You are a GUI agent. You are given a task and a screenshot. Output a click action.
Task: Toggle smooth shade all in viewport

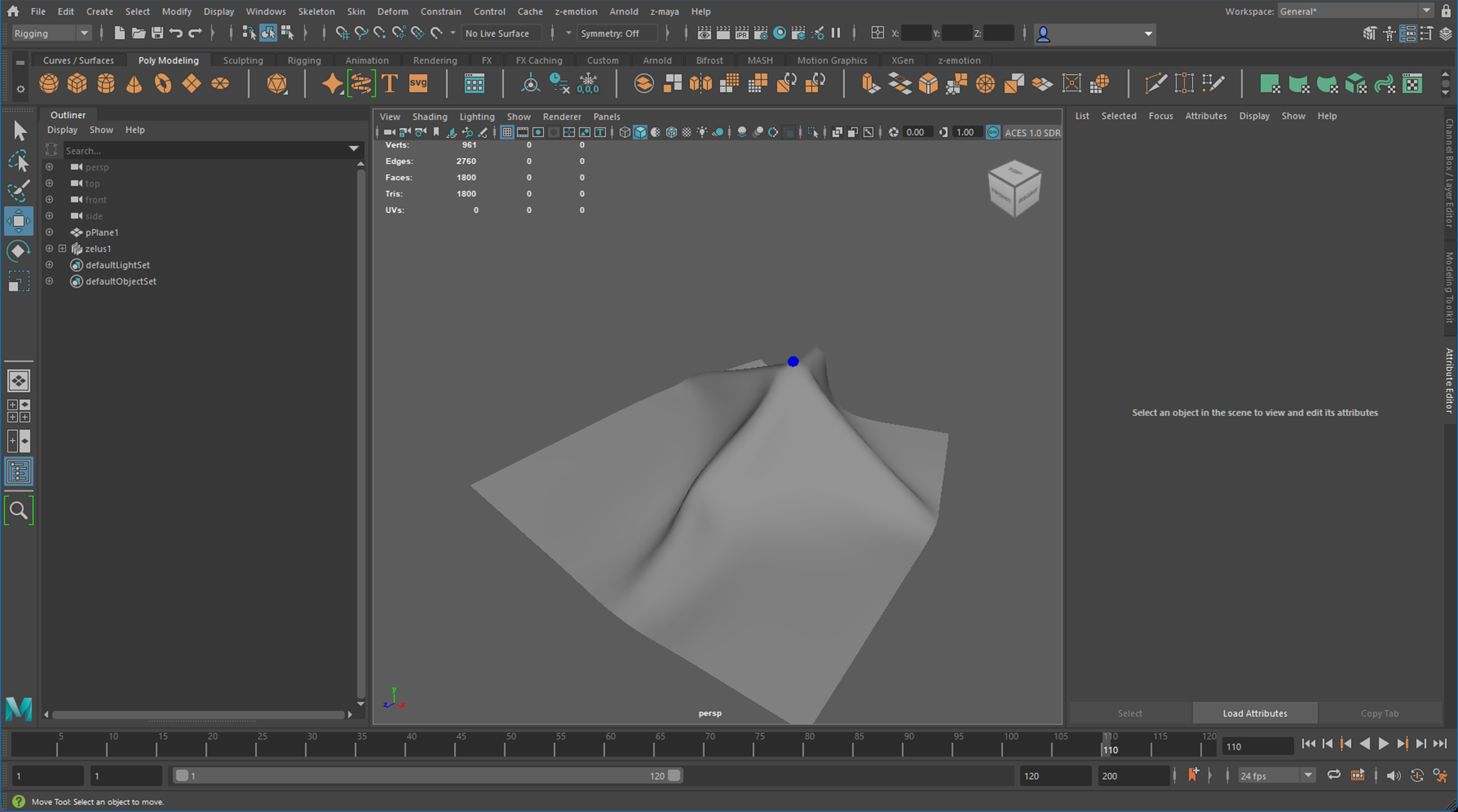pyautogui.click(x=640, y=133)
